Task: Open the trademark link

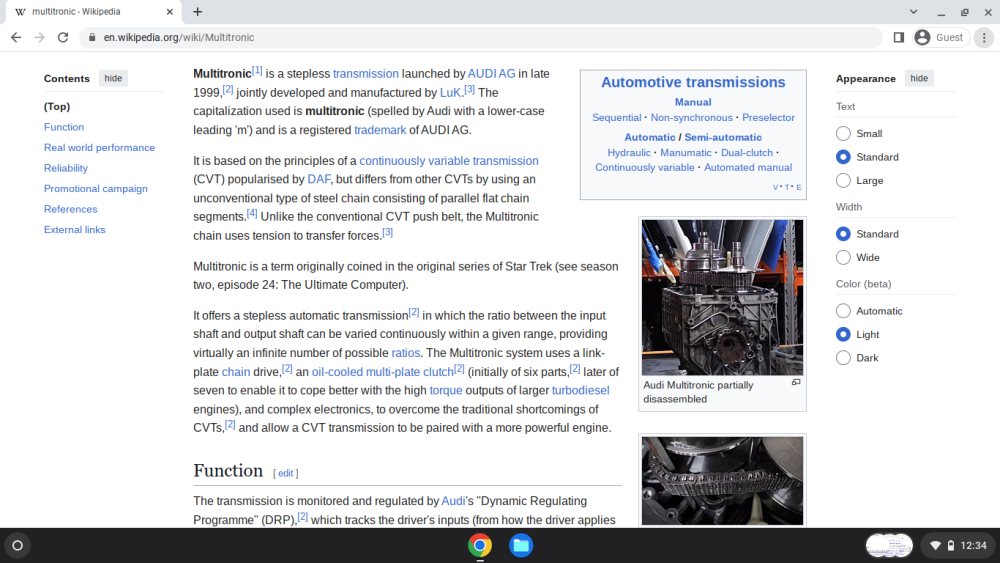Action: (x=380, y=130)
